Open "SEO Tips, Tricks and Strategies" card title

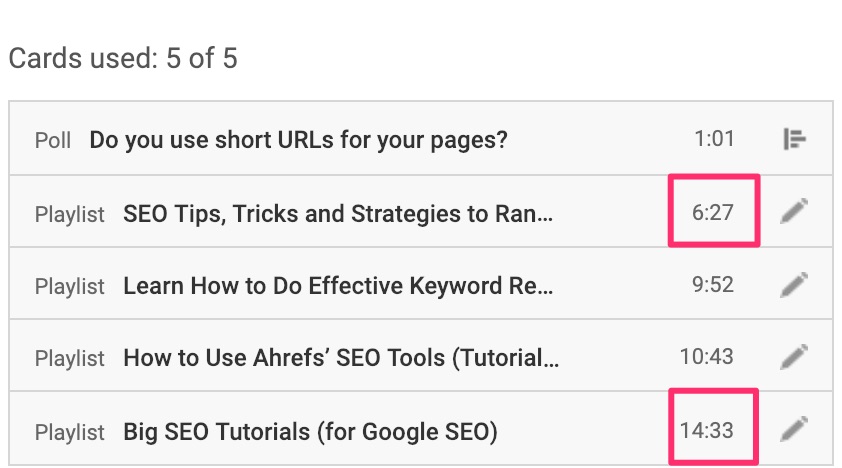click(x=338, y=213)
